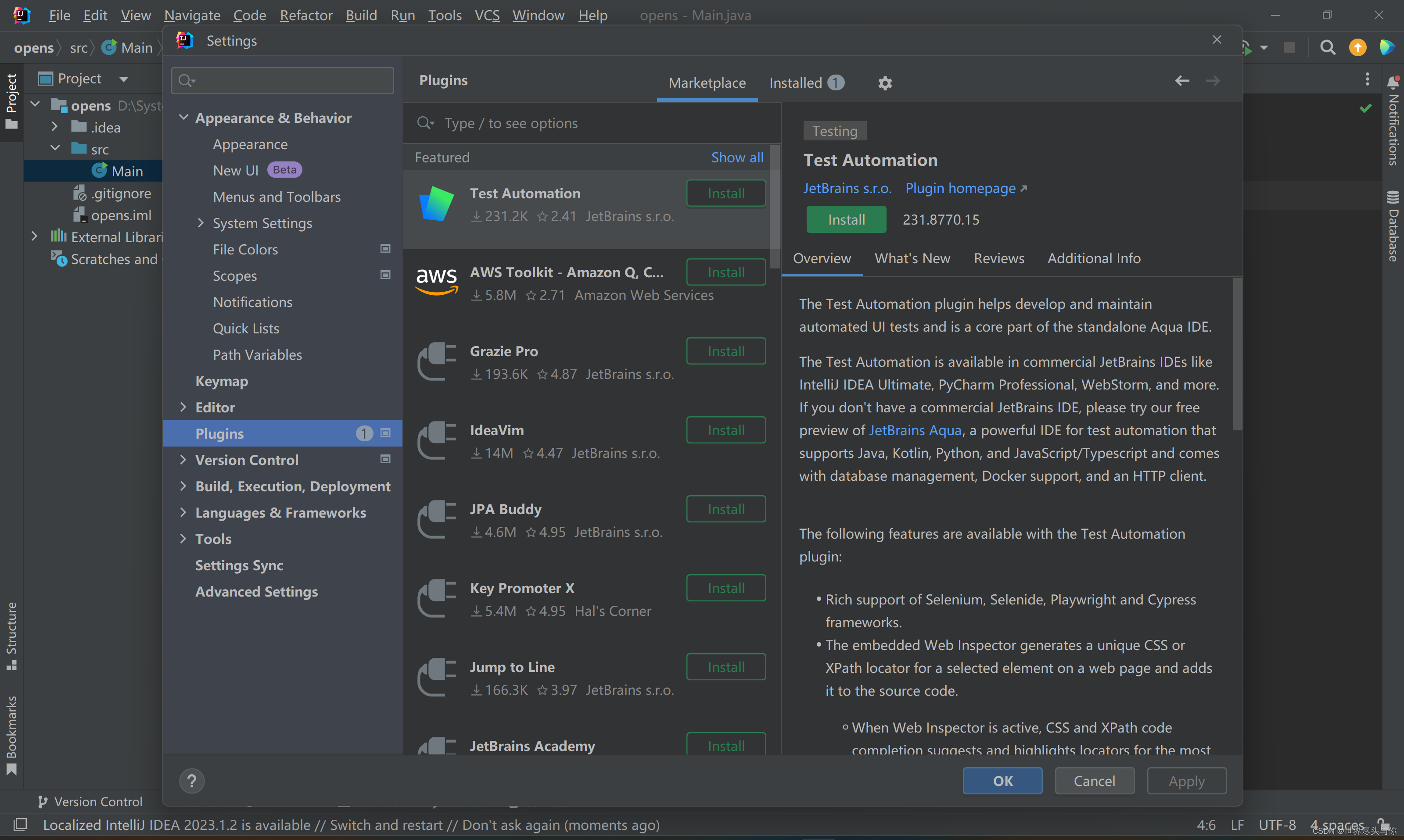
Task: Click the back arrow in Settings
Action: 1182,81
